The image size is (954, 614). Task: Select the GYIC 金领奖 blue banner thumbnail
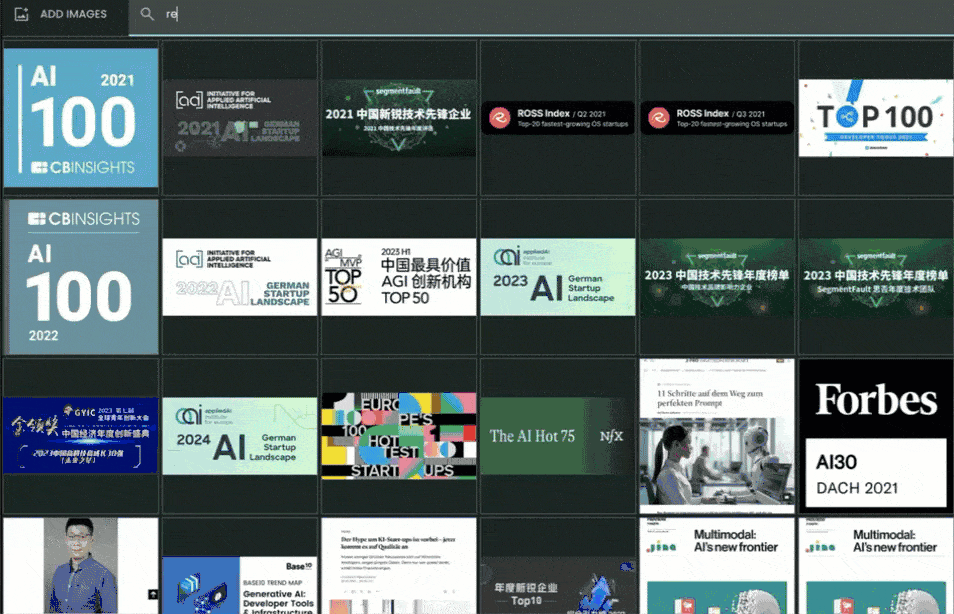81,436
